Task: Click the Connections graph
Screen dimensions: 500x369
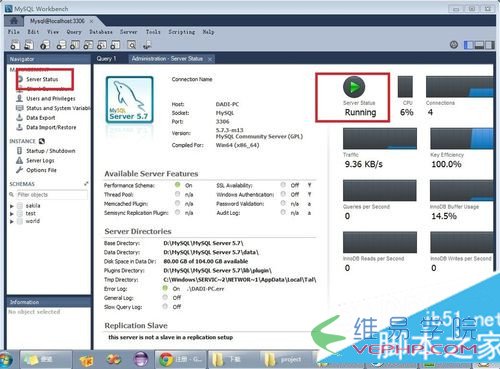Action: click(x=460, y=86)
